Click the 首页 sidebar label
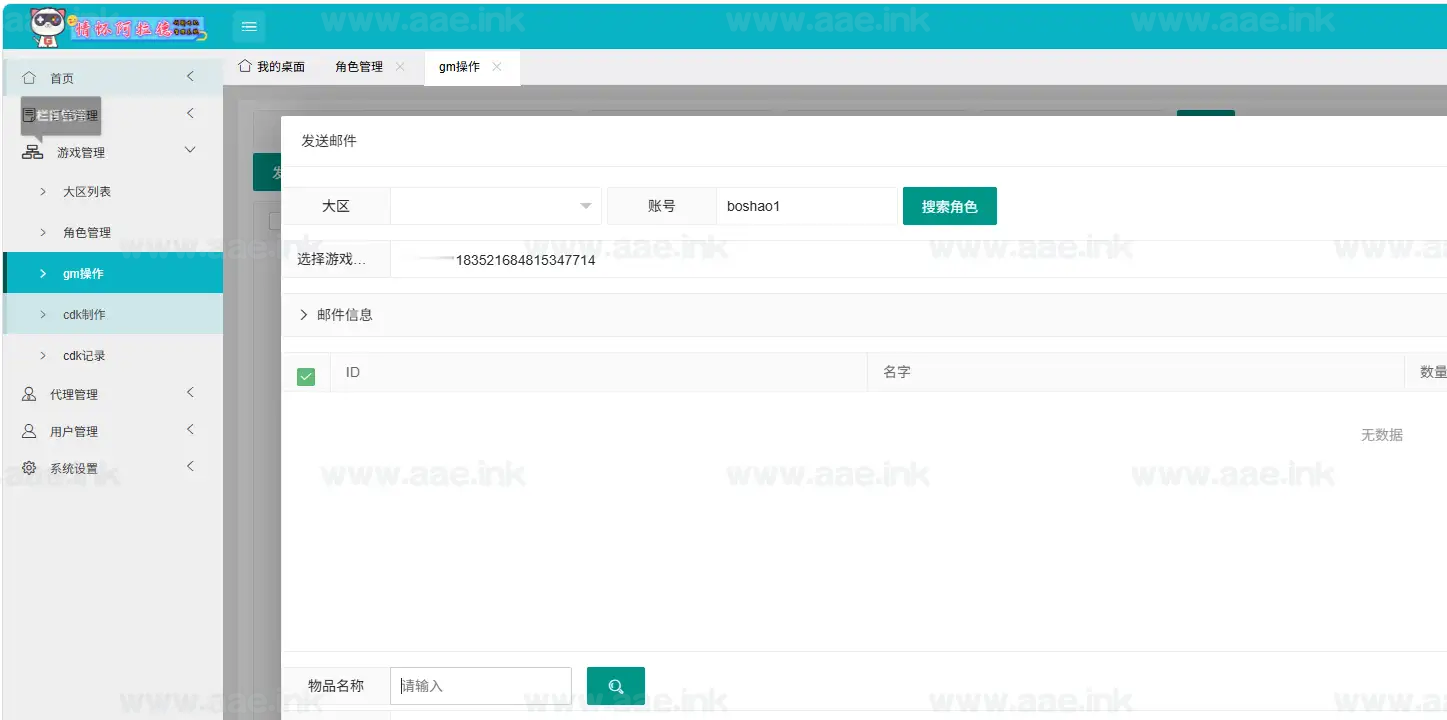Viewport: 1447px width, 720px height. [62, 78]
